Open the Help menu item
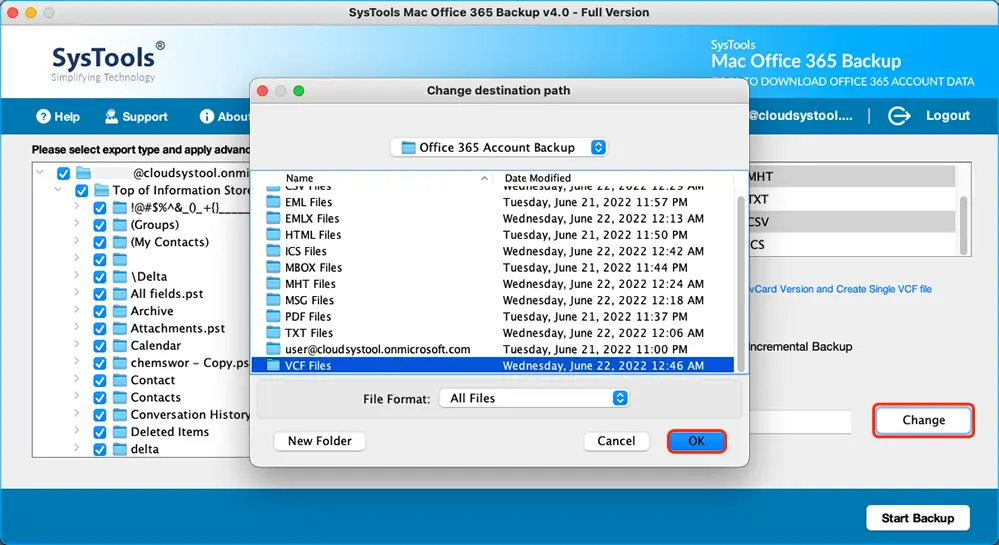This screenshot has height=545, width=999. click(x=58, y=117)
